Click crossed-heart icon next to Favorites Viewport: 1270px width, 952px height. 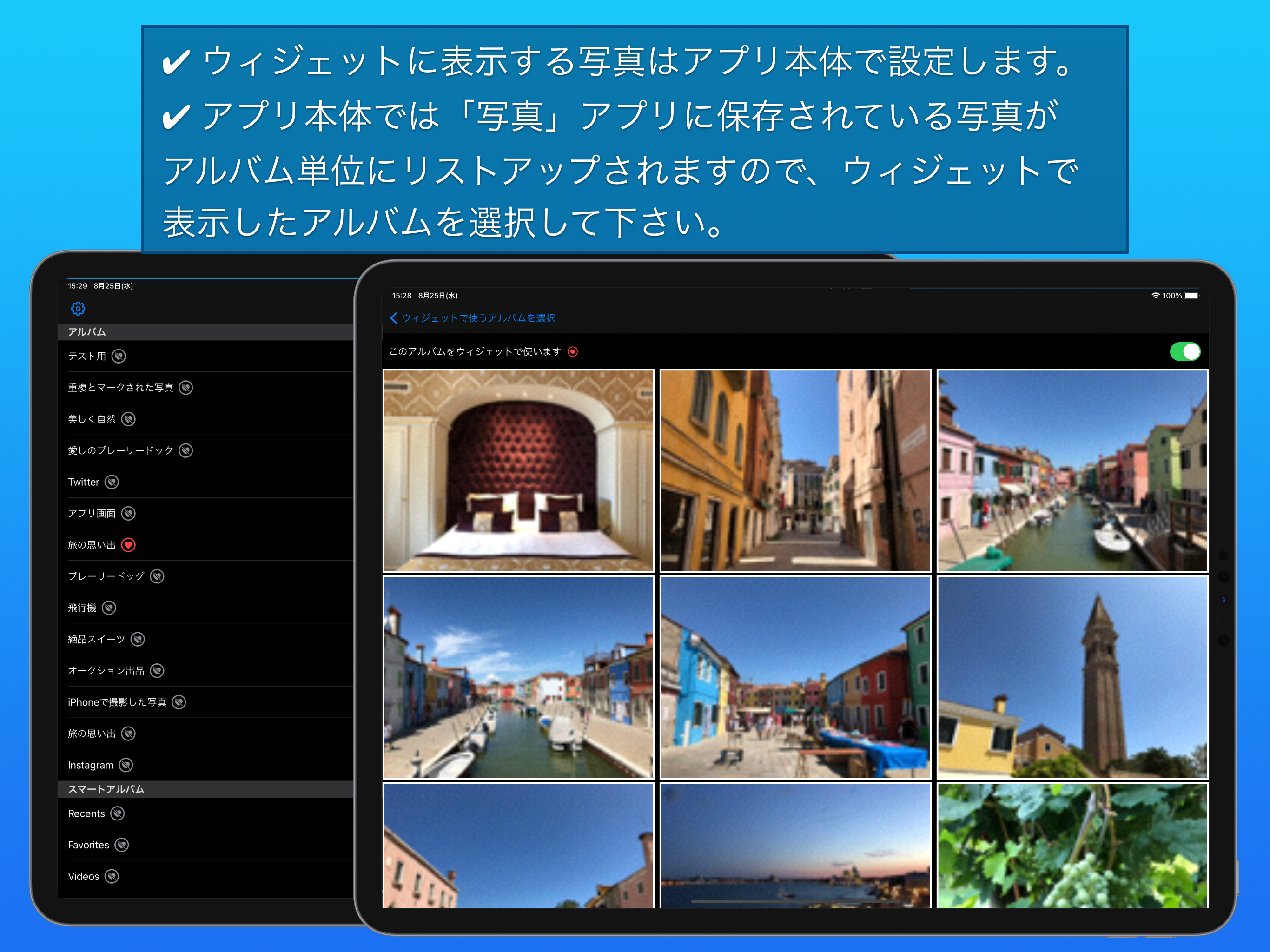(122, 845)
